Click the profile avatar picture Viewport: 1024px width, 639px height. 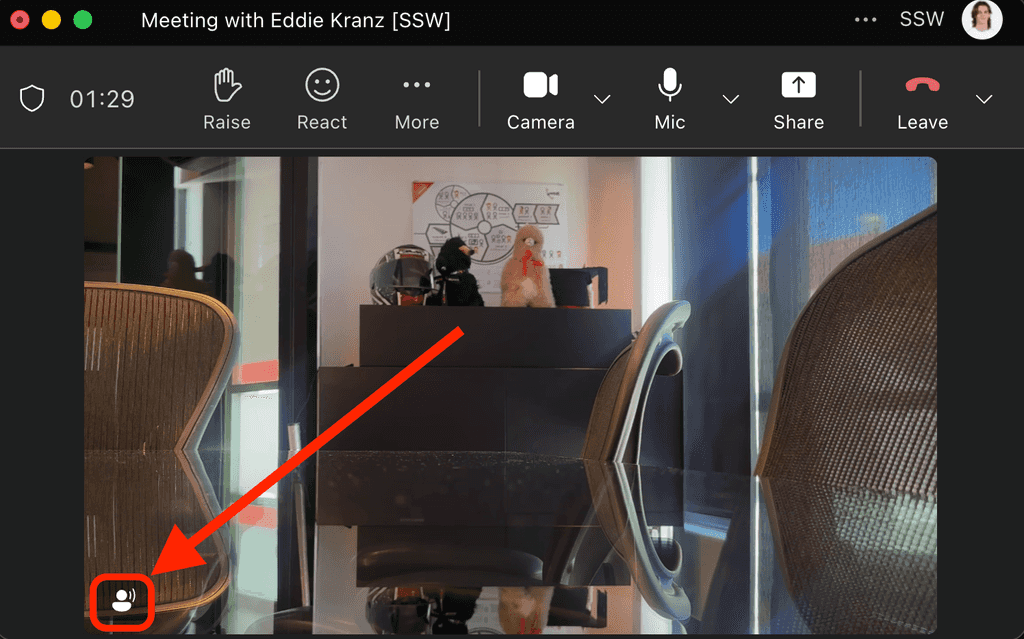[981, 20]
